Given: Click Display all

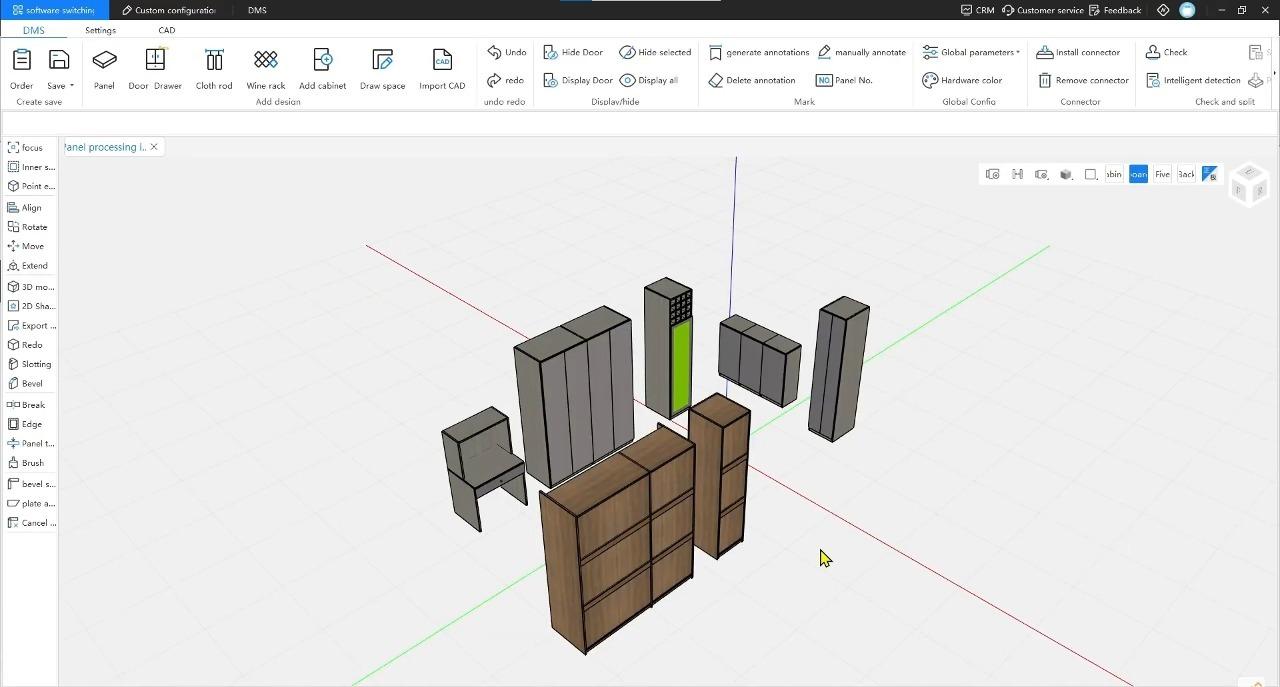Looking at the screenshot, I should point(649,80).
